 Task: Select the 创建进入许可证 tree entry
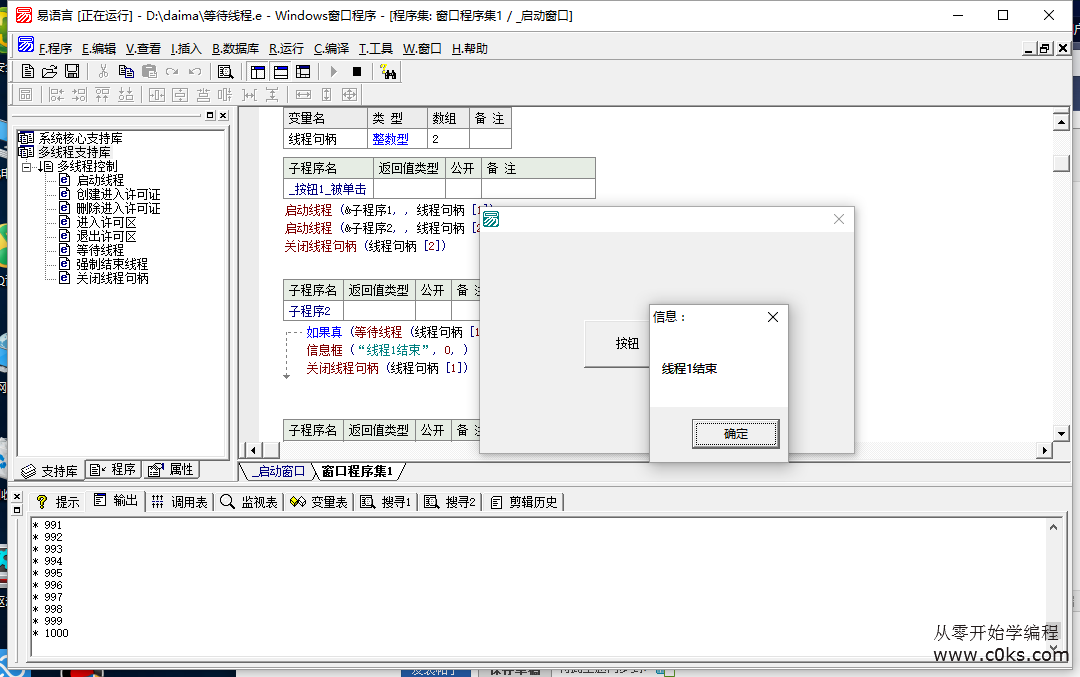[118, 195]
